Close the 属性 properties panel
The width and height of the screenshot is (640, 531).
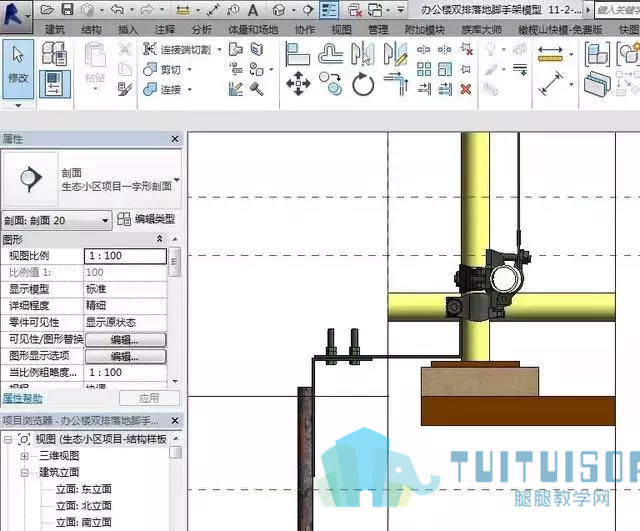coord(175,139)
